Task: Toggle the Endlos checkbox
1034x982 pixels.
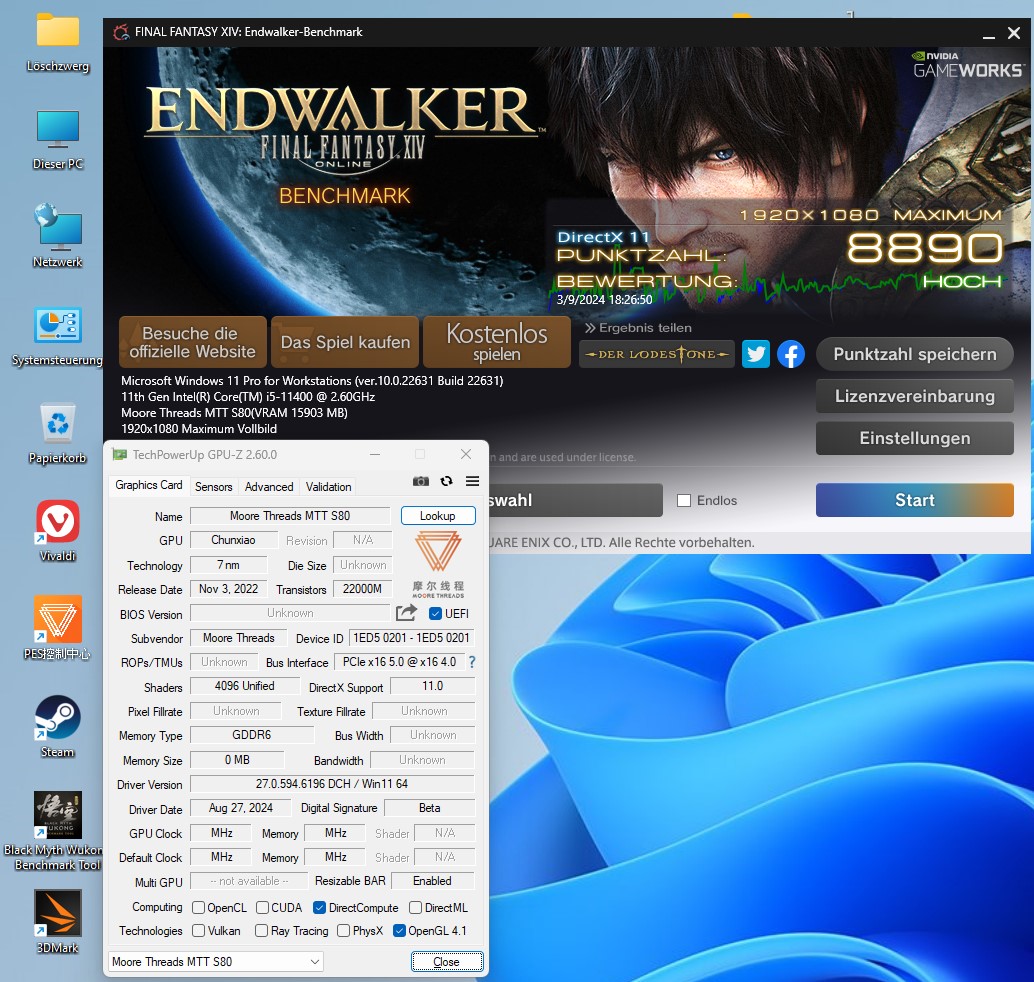Action: pos(684,501)
